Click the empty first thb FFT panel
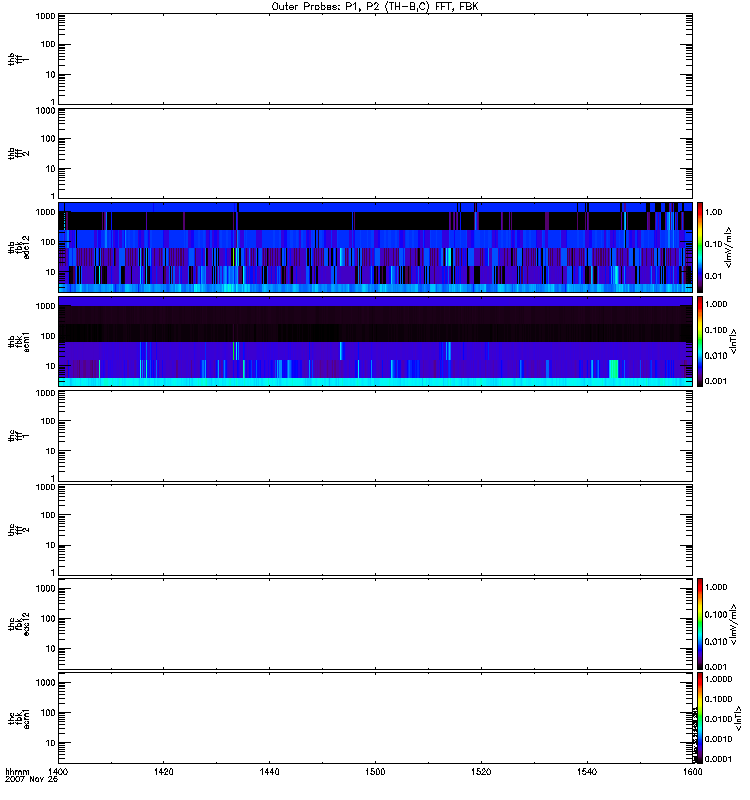This screenshot has width=750, height=800. [x=374, y=58]
